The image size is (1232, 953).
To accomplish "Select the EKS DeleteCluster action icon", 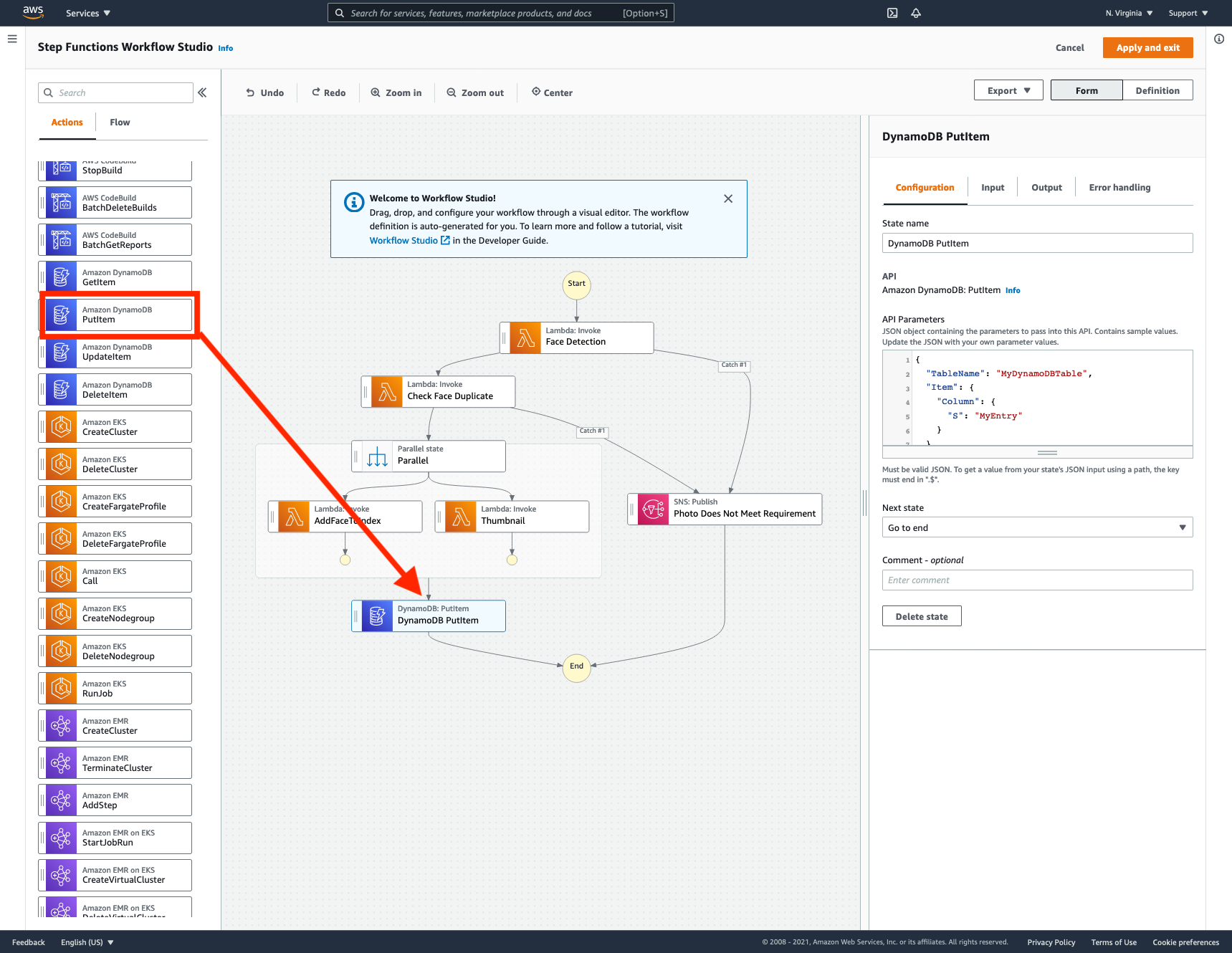I will pyautogui.click(x=62, y=464).
